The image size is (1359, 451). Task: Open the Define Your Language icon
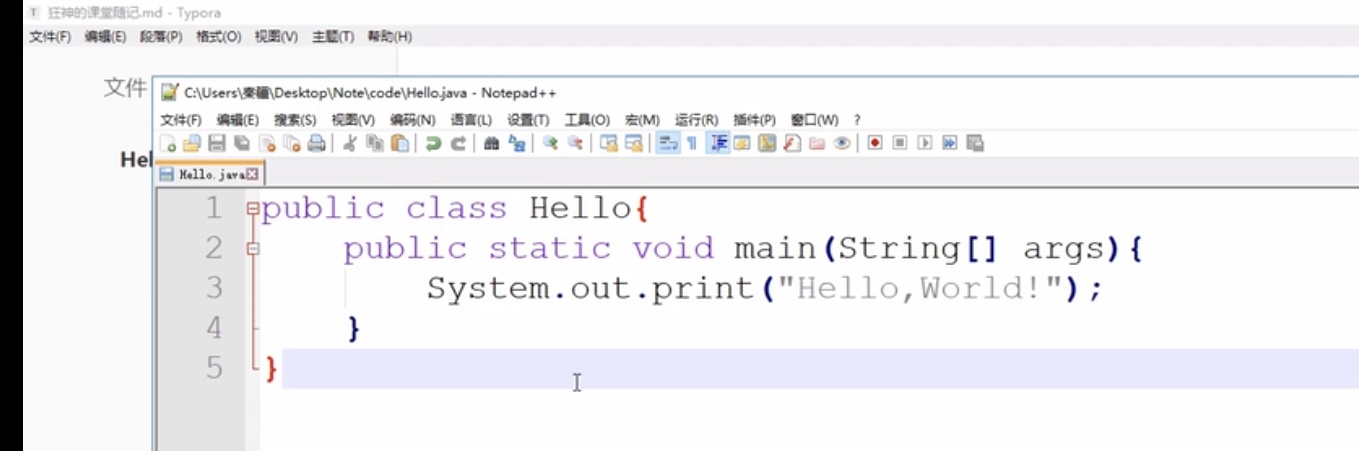click(x=741, y=143)
